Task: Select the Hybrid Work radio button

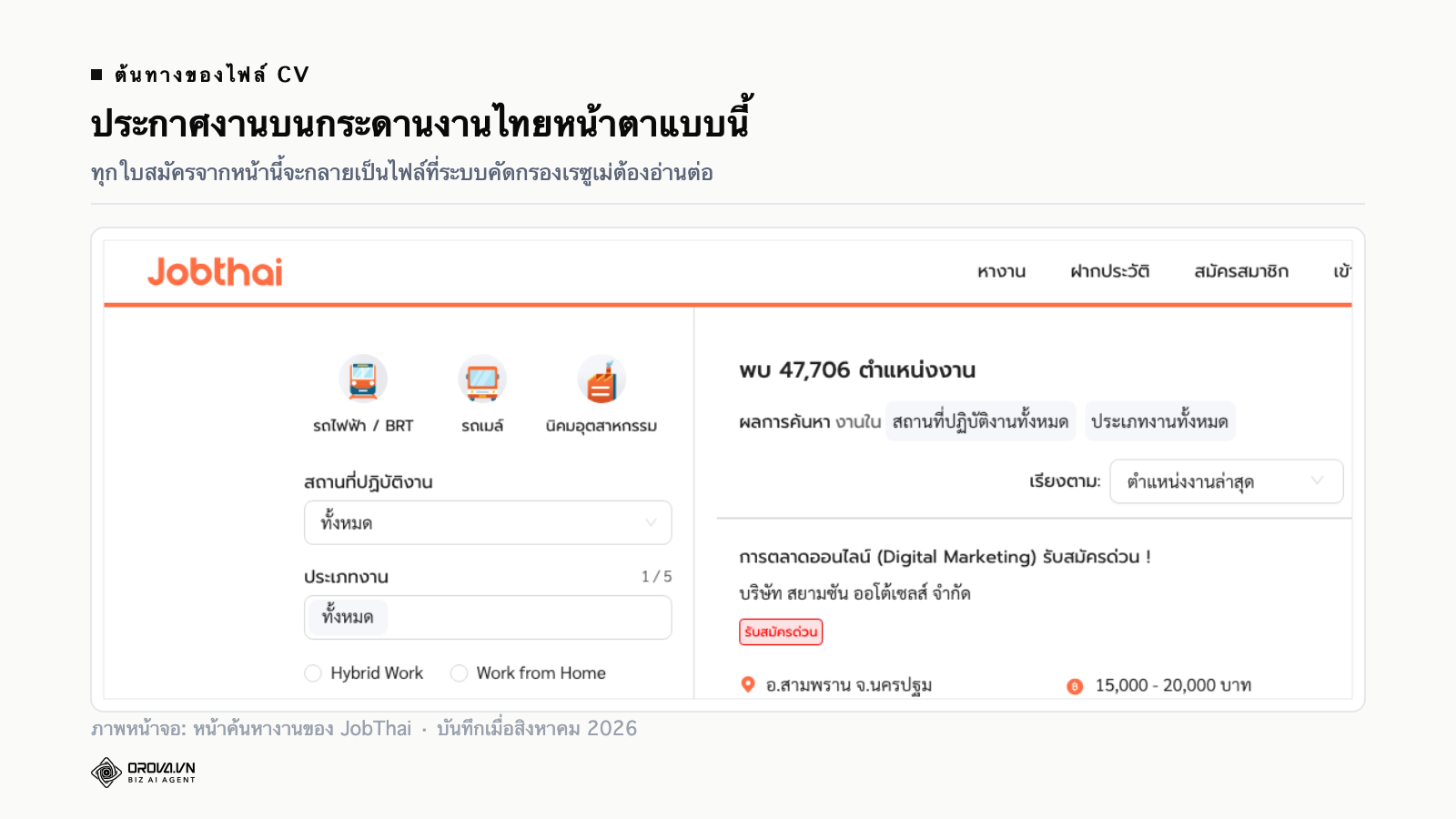Action: pyautogui.click(x=313, y=673)
